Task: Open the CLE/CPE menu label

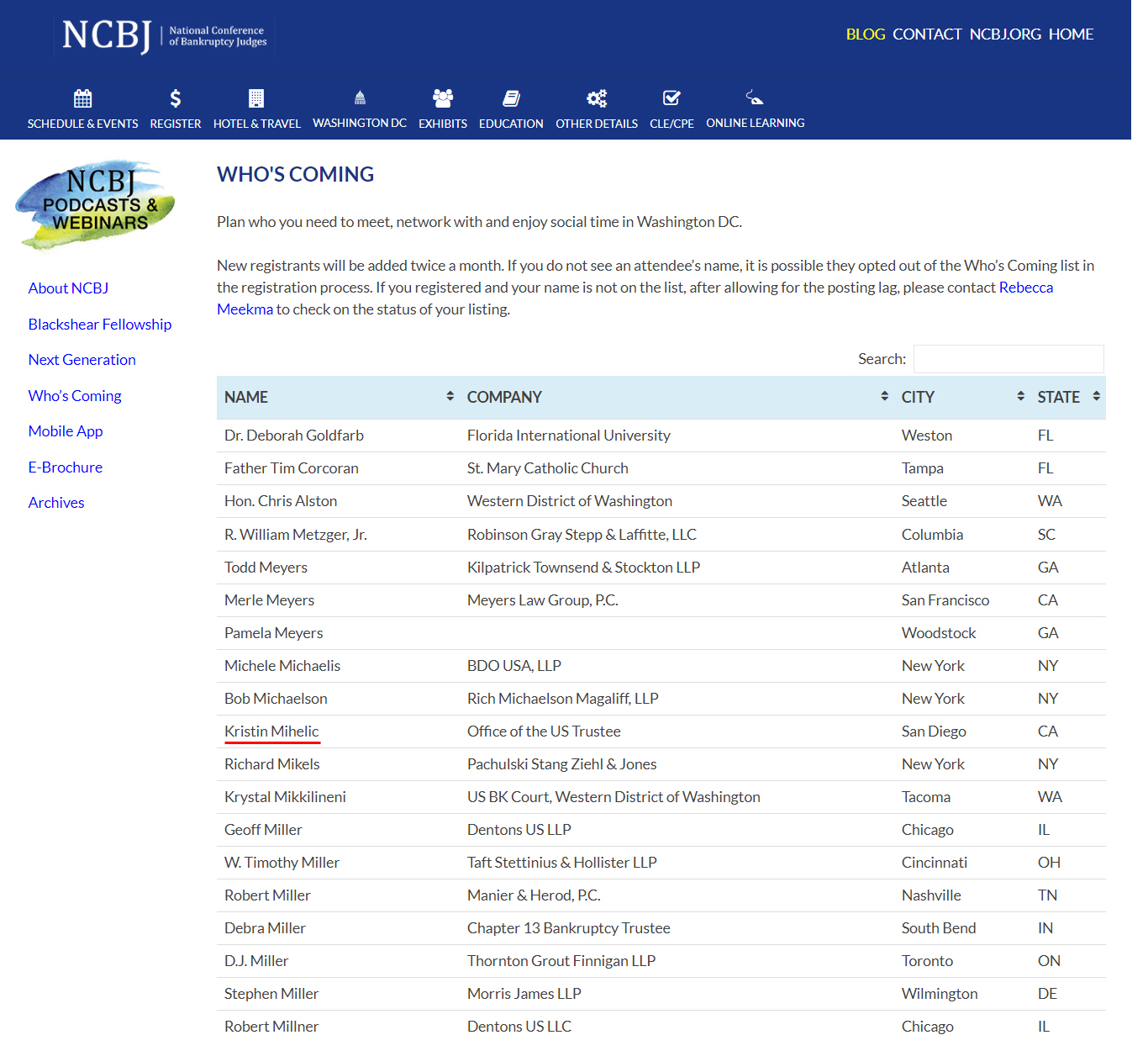Action: (671, 124)
